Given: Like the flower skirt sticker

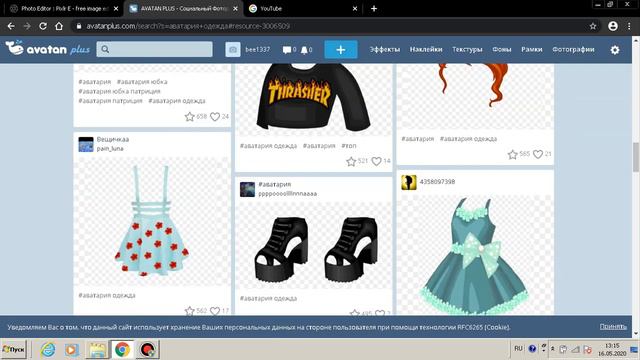Looking at the screenshot, I should (x=215, y=311).
